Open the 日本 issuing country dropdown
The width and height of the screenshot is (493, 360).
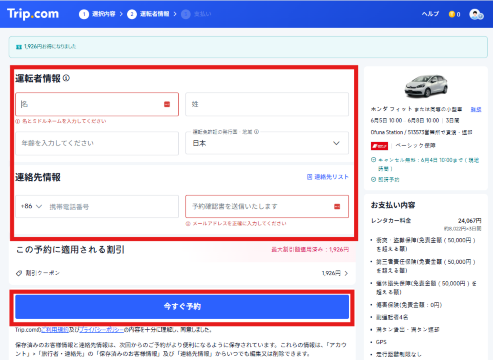(x=267, y=143)
